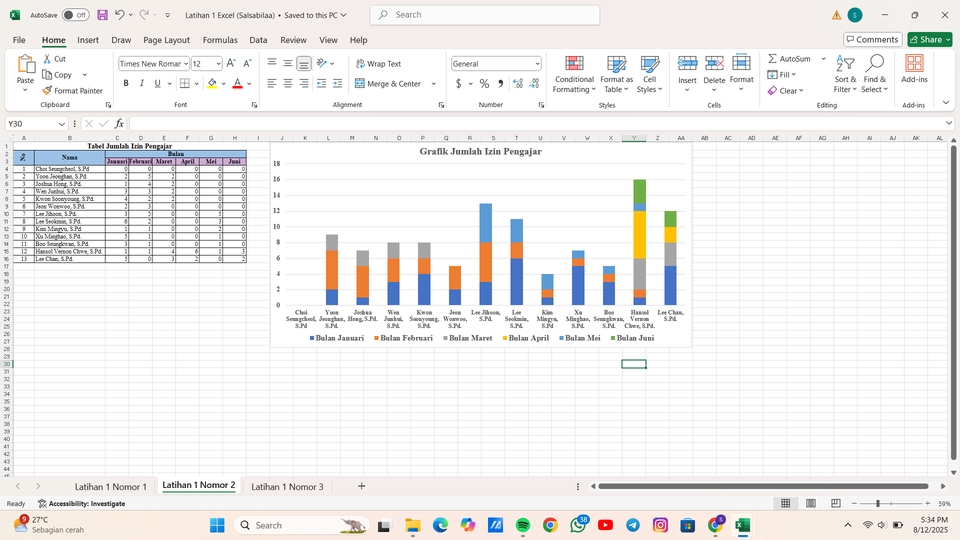Open the Name Box dropdown arrow
This screenshot has width=960, height=540.
(x=61, y=124)
